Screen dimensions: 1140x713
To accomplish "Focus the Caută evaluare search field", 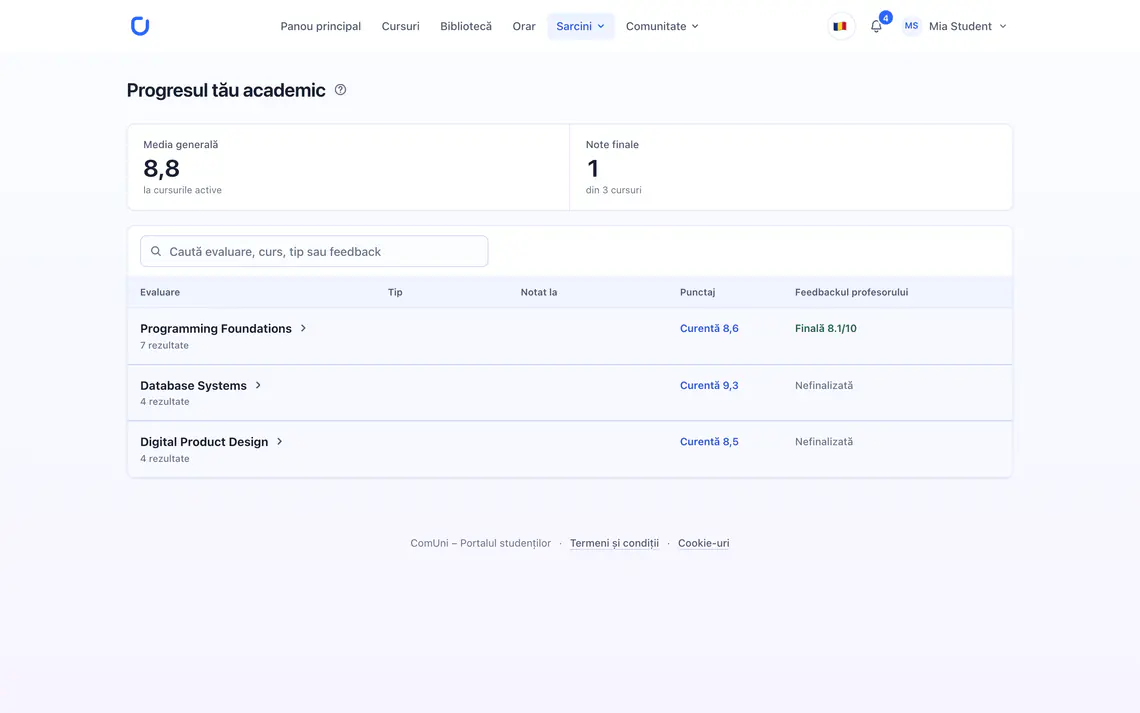I will click(x=314, y=251).
